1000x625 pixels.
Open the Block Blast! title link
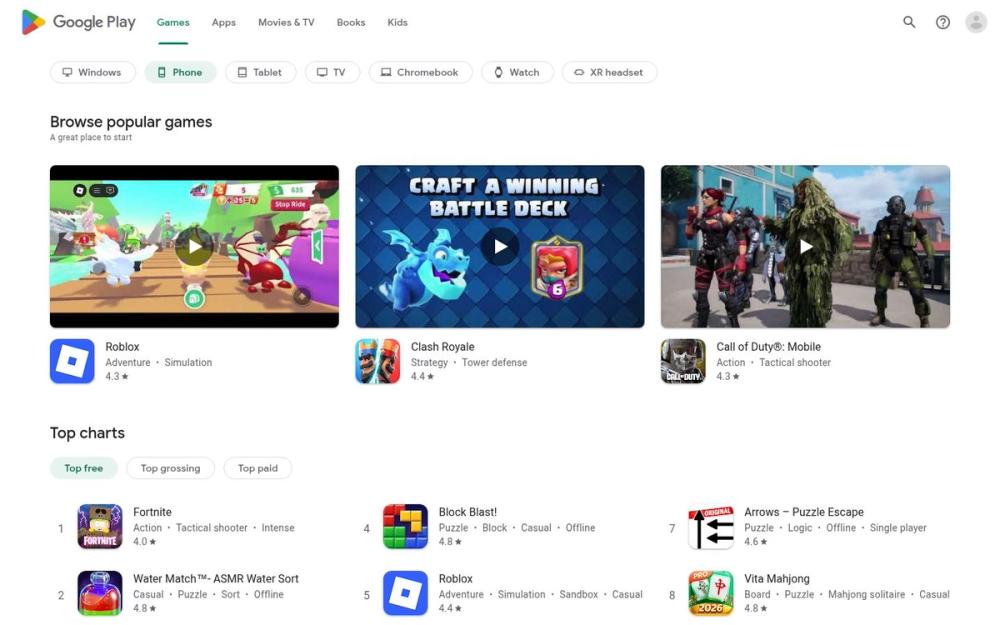pos(467,512)
